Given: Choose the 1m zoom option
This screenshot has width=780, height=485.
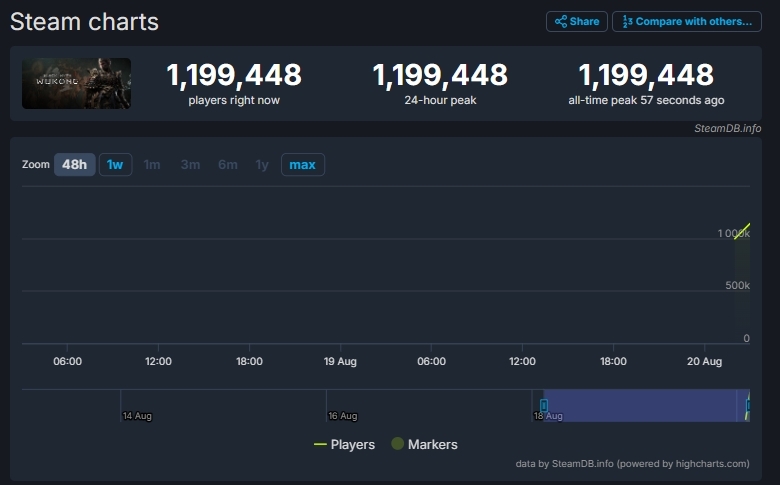Looking at the screenshot, I should [152, 165].
